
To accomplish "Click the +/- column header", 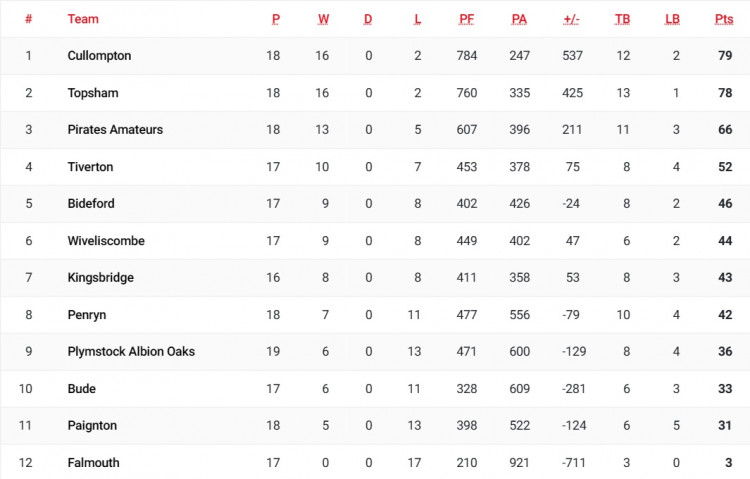I will 571,19.
